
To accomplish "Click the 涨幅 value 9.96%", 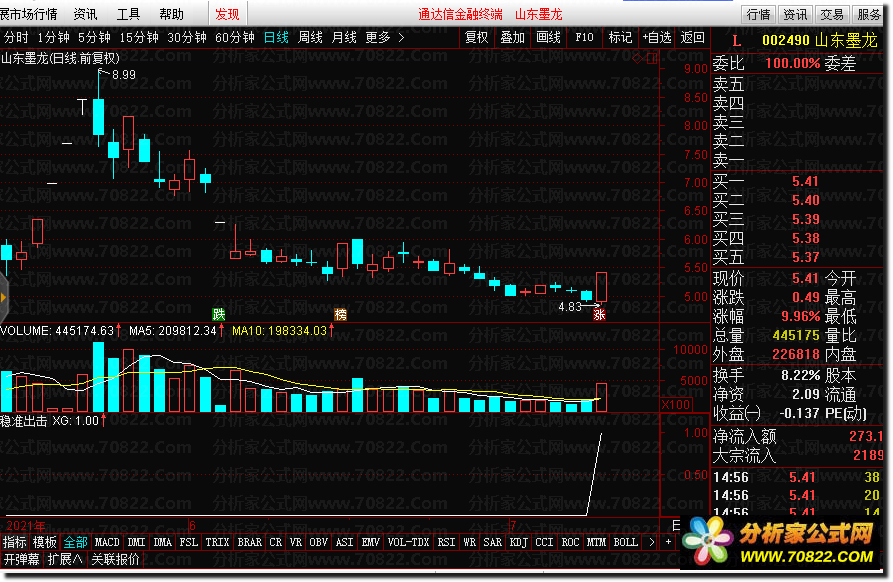I will (x=800, y=316).
